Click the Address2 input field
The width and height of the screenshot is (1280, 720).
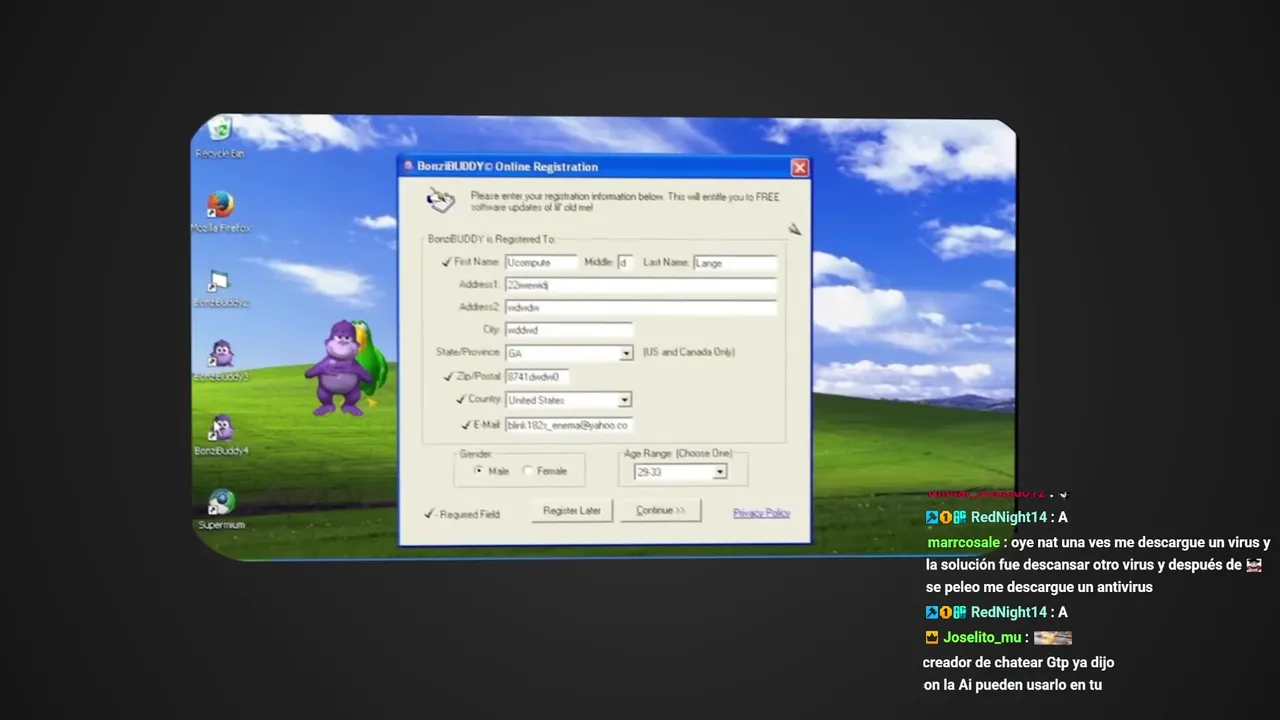[x=641, y=308]
